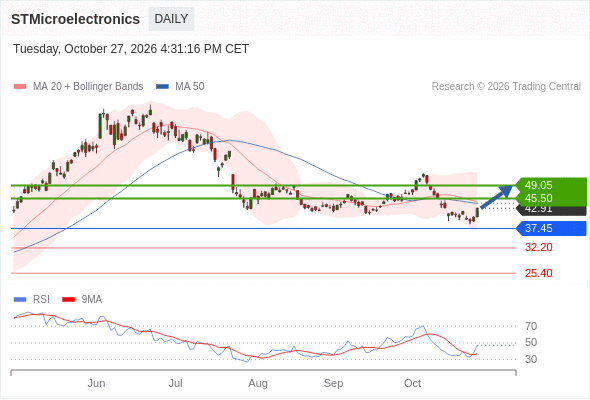Click the Aug label on the time axis
The height and width of the screenshot is (400, 590).
tap(258, 383)
